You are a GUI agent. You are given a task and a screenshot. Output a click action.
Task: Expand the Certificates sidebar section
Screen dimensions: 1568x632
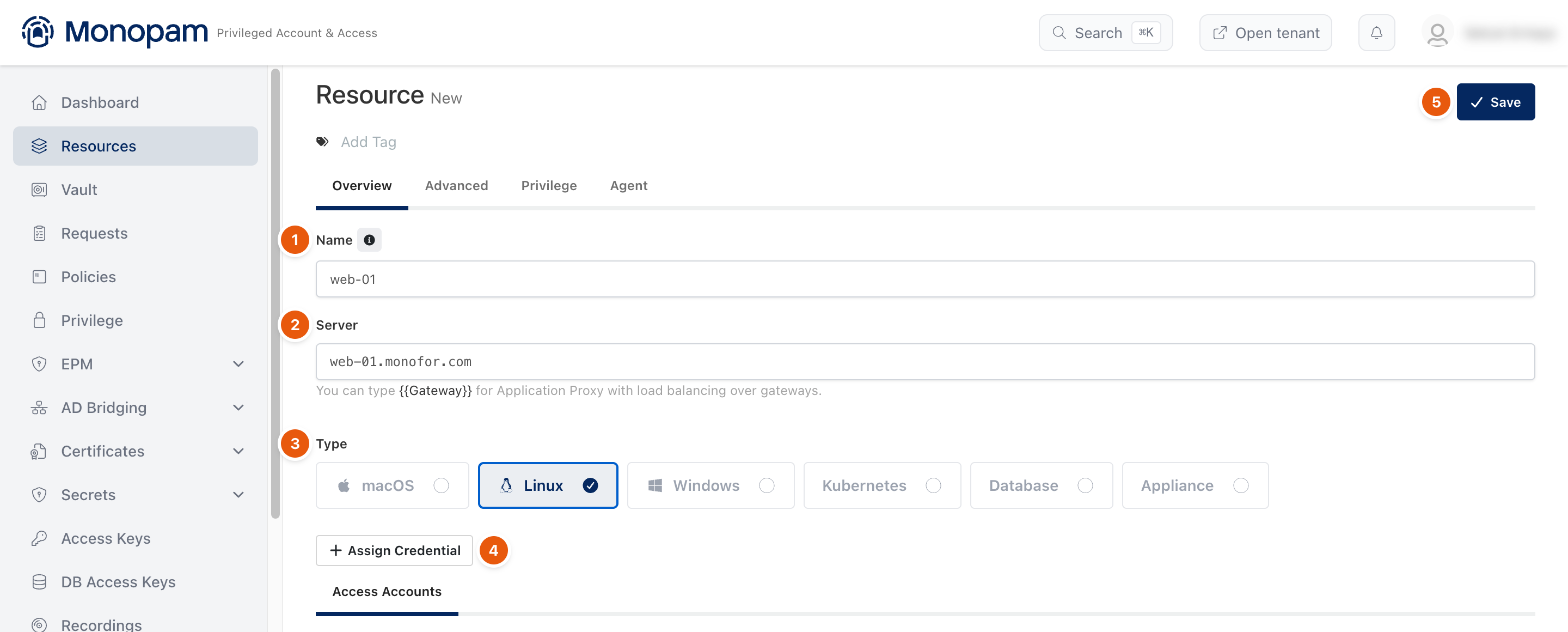239,451
